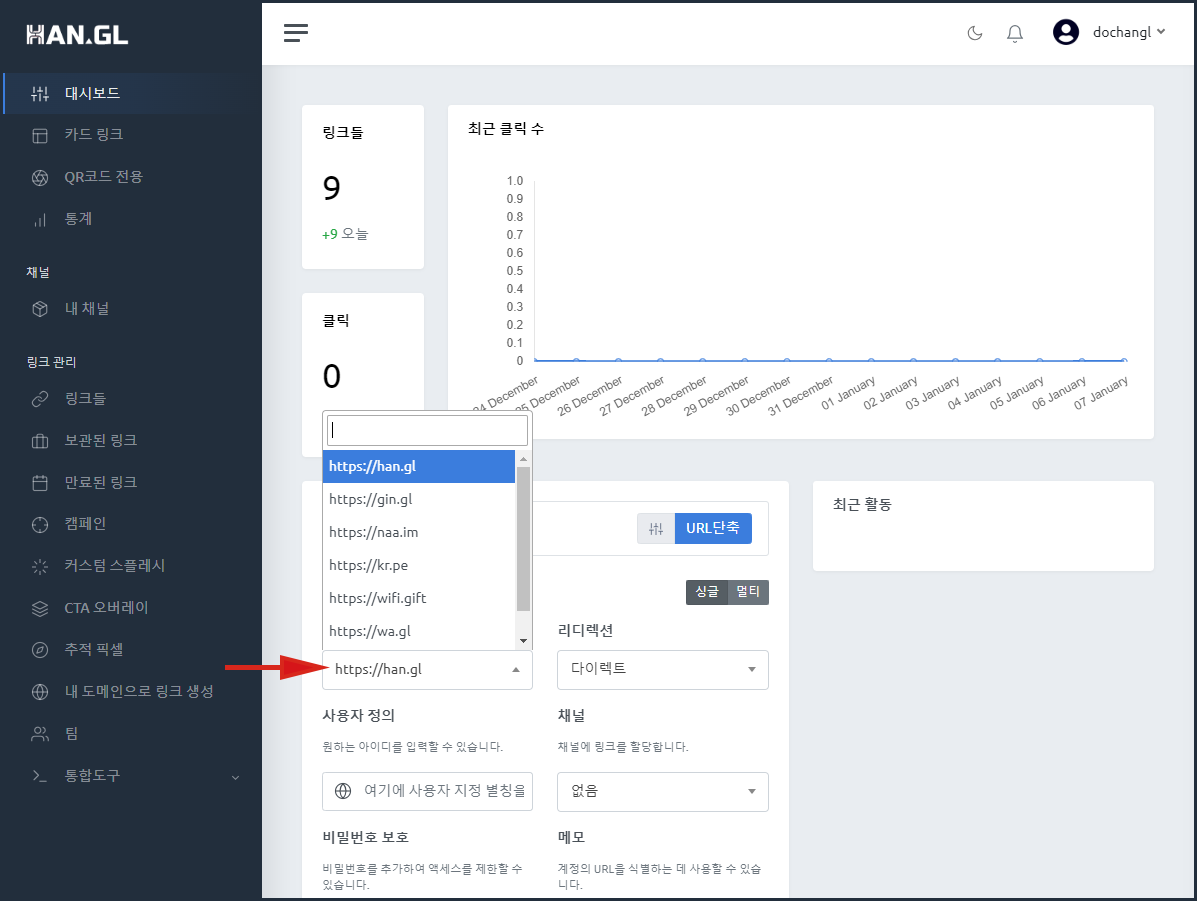The height and width of the screenshot is (901, 1197).
Task: Click the 보관된 링크 briefcase icon
Action: pyautogui.click(x=40, y=441)
